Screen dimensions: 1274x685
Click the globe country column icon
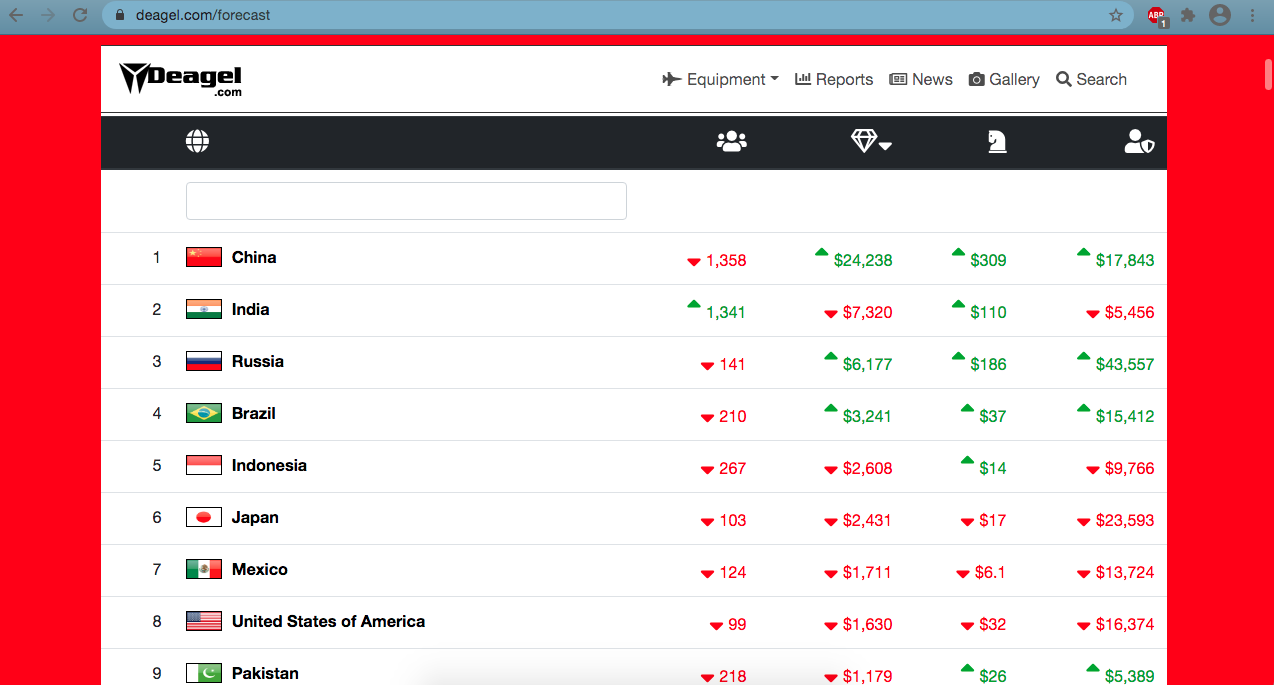[x=197, y=142]
